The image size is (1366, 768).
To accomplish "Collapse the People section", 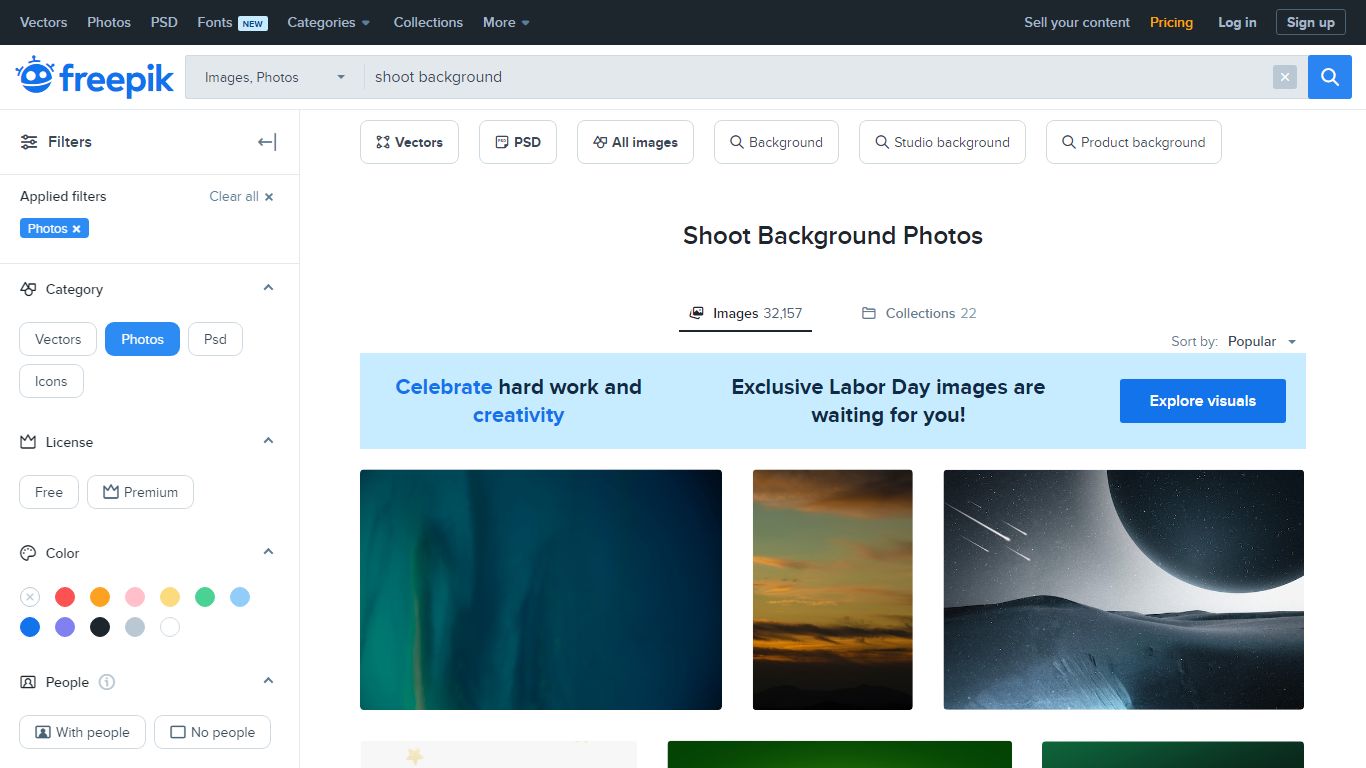I will point(268,681).
